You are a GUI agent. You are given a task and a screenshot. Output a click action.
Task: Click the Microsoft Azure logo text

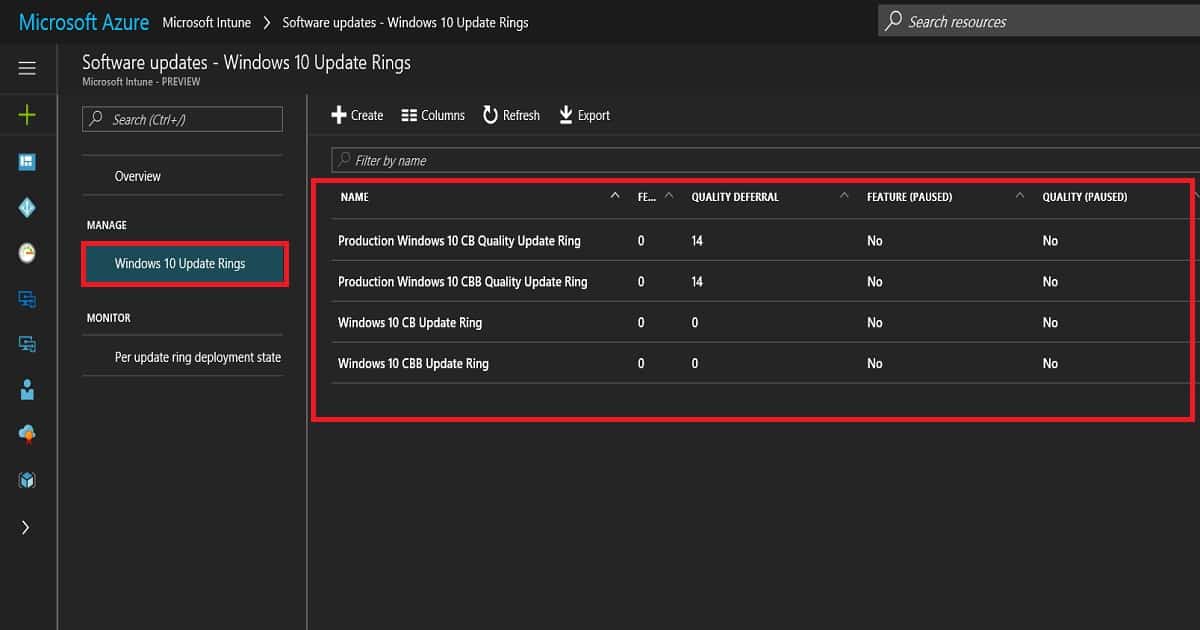pos(84,22)
